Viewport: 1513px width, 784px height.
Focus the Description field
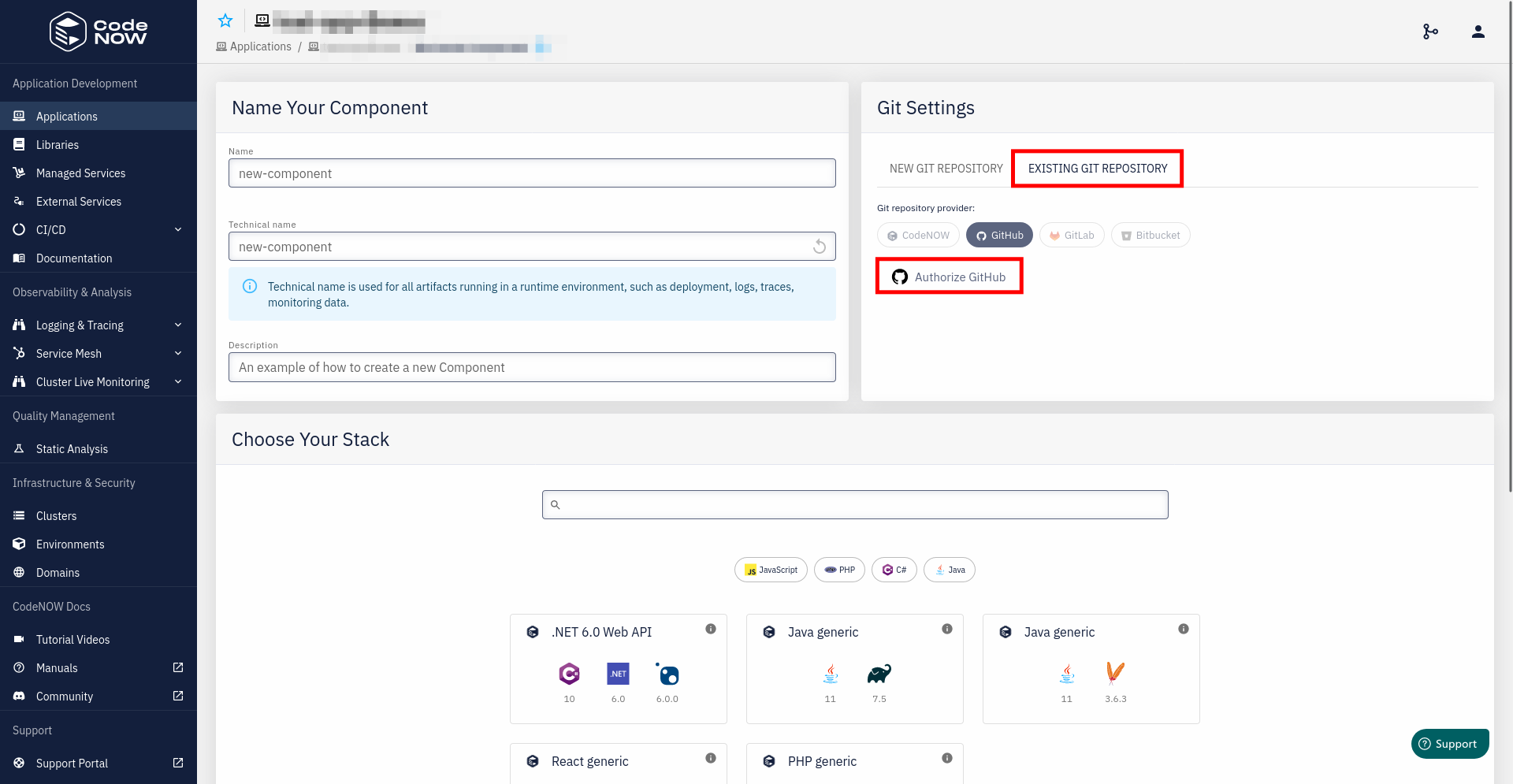pos(532,367)
